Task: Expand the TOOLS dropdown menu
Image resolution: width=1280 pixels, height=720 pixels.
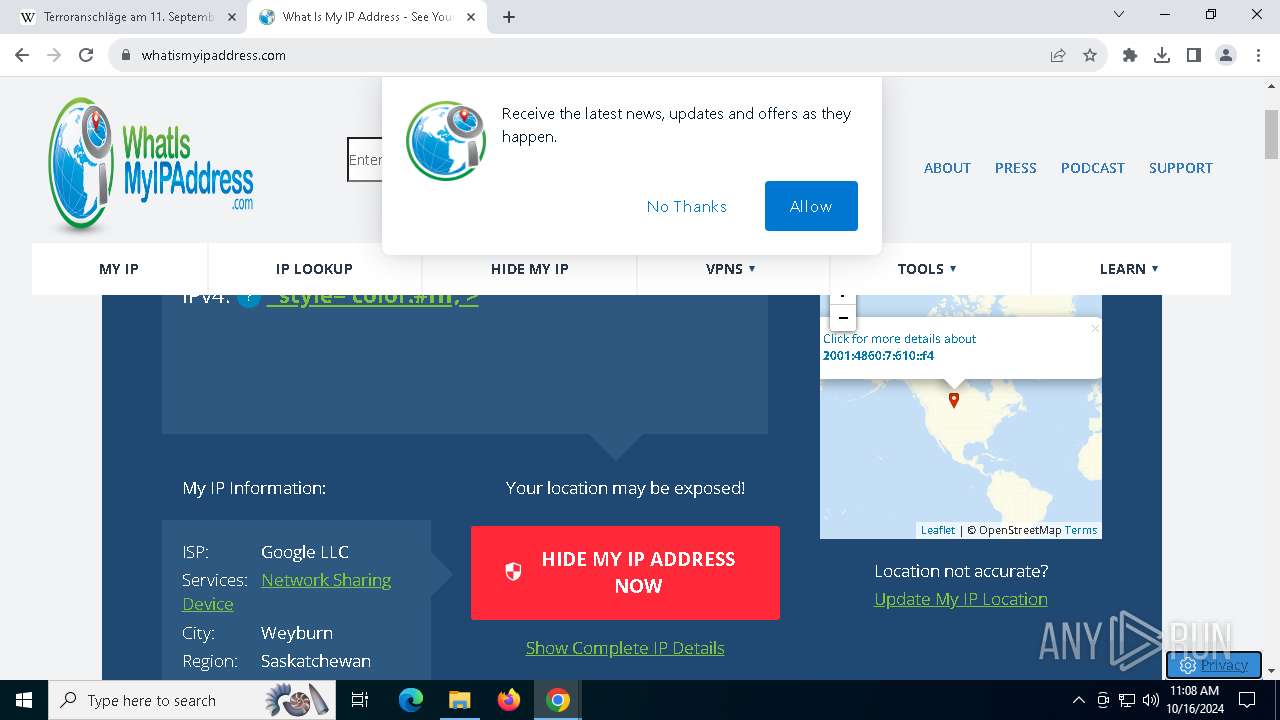Action: pos(927,269)
